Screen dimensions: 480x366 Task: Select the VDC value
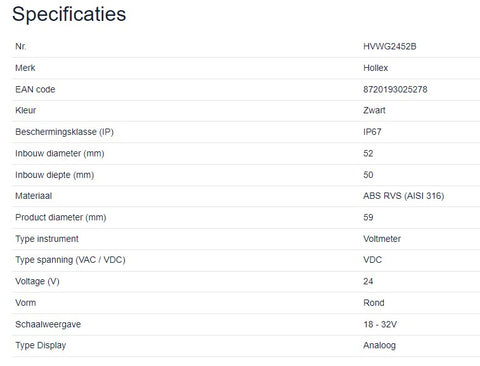click(372, 260)
